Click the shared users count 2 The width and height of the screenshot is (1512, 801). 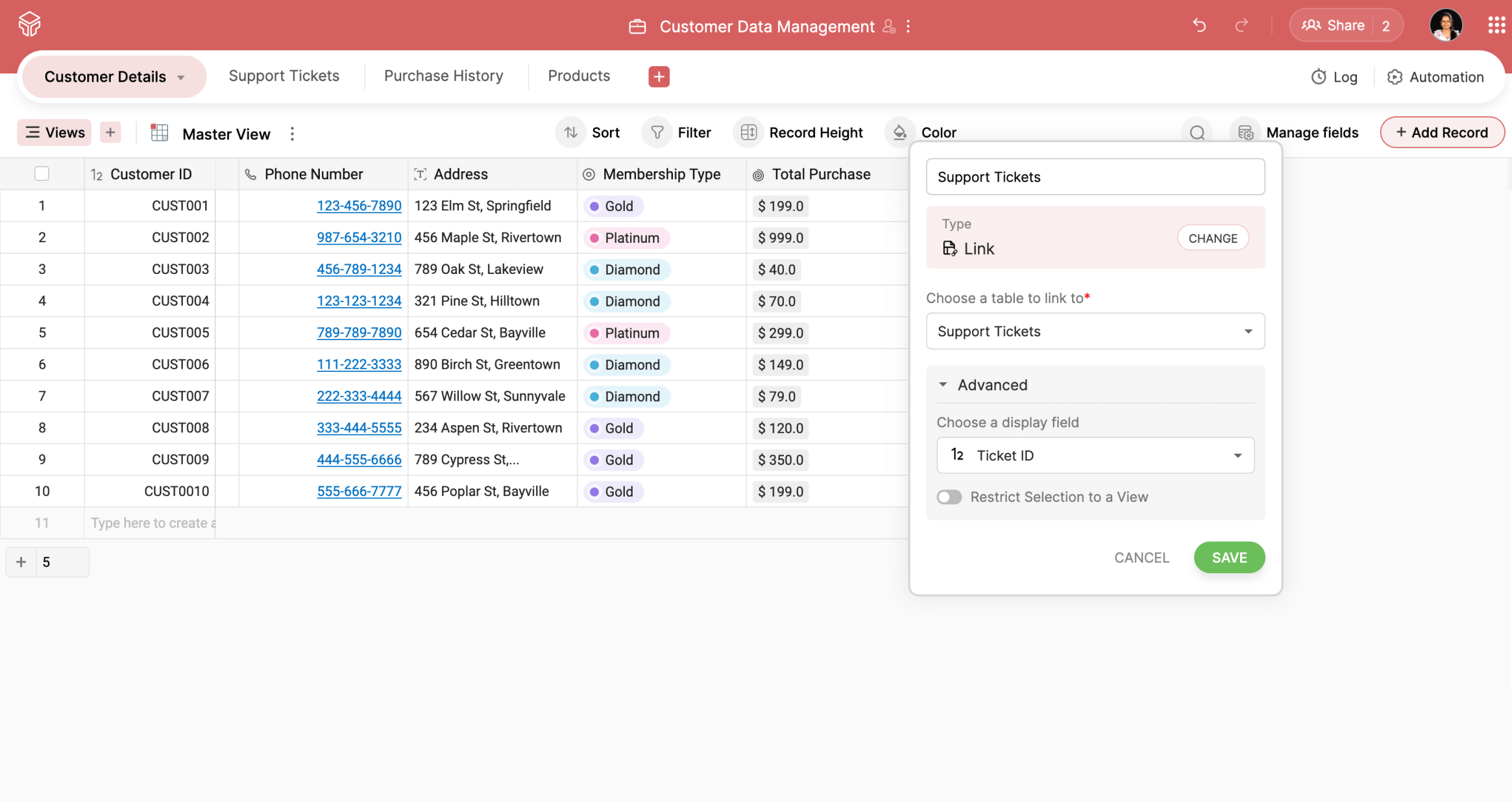(x=1386, y=25)
